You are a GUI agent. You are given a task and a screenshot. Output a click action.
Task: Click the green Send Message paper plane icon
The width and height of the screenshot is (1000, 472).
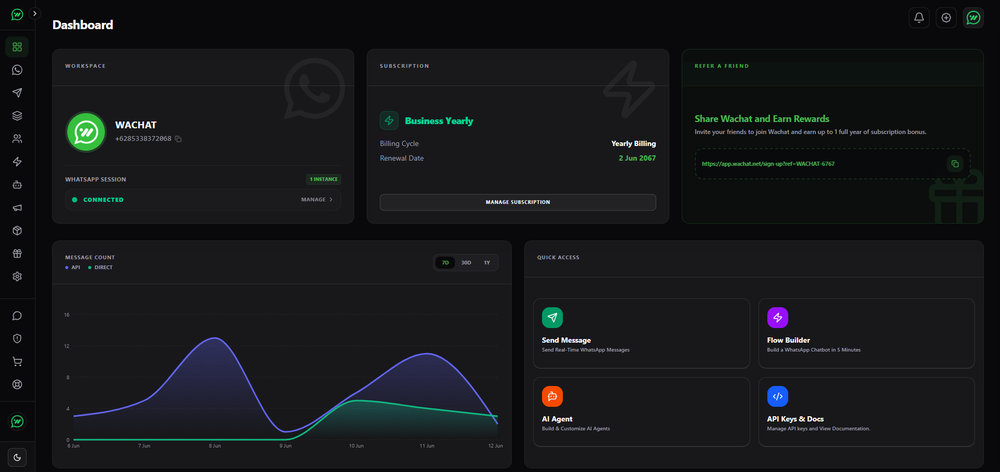(552, 318)
